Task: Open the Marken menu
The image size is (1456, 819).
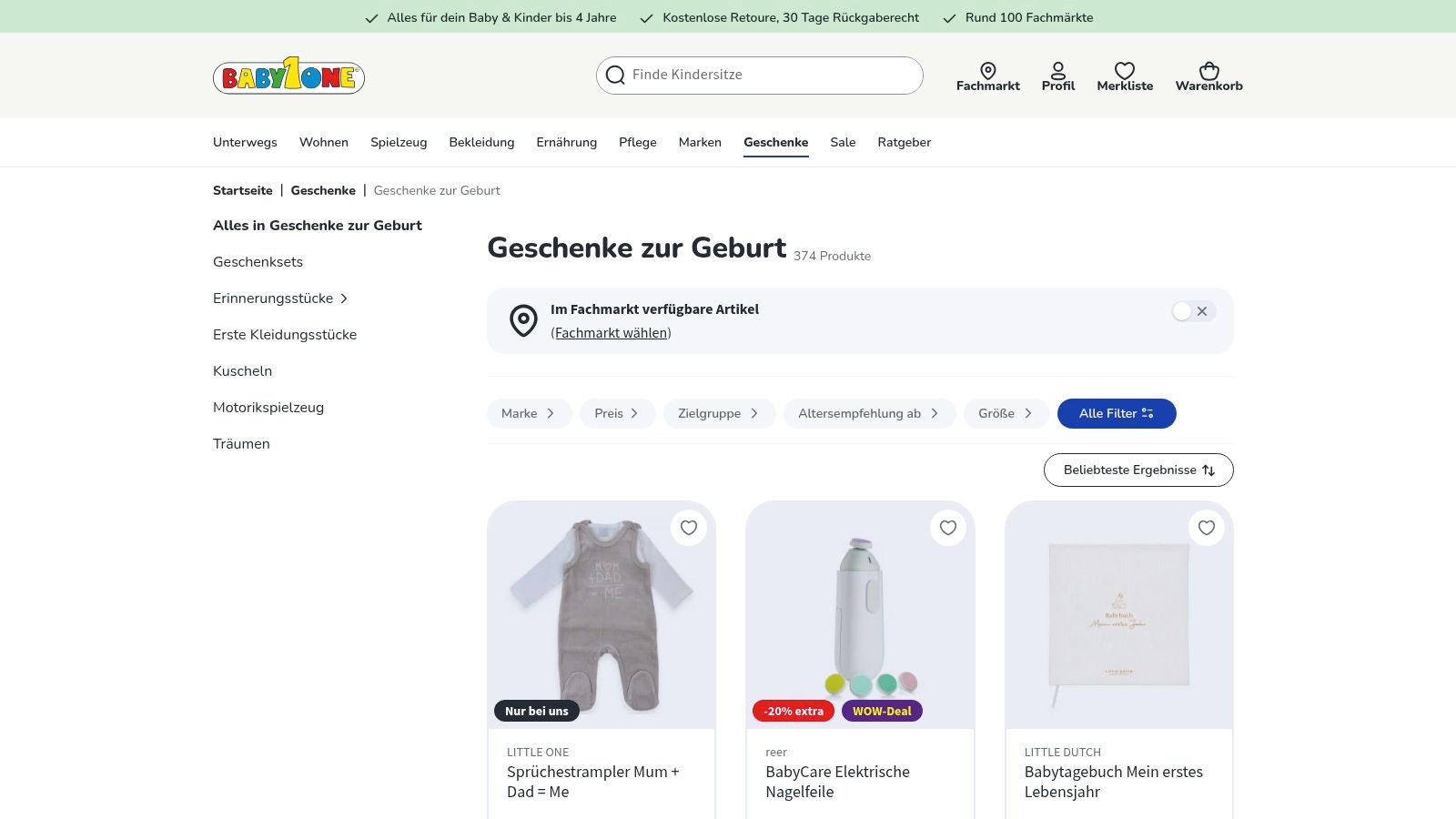Action: (700, 142)
